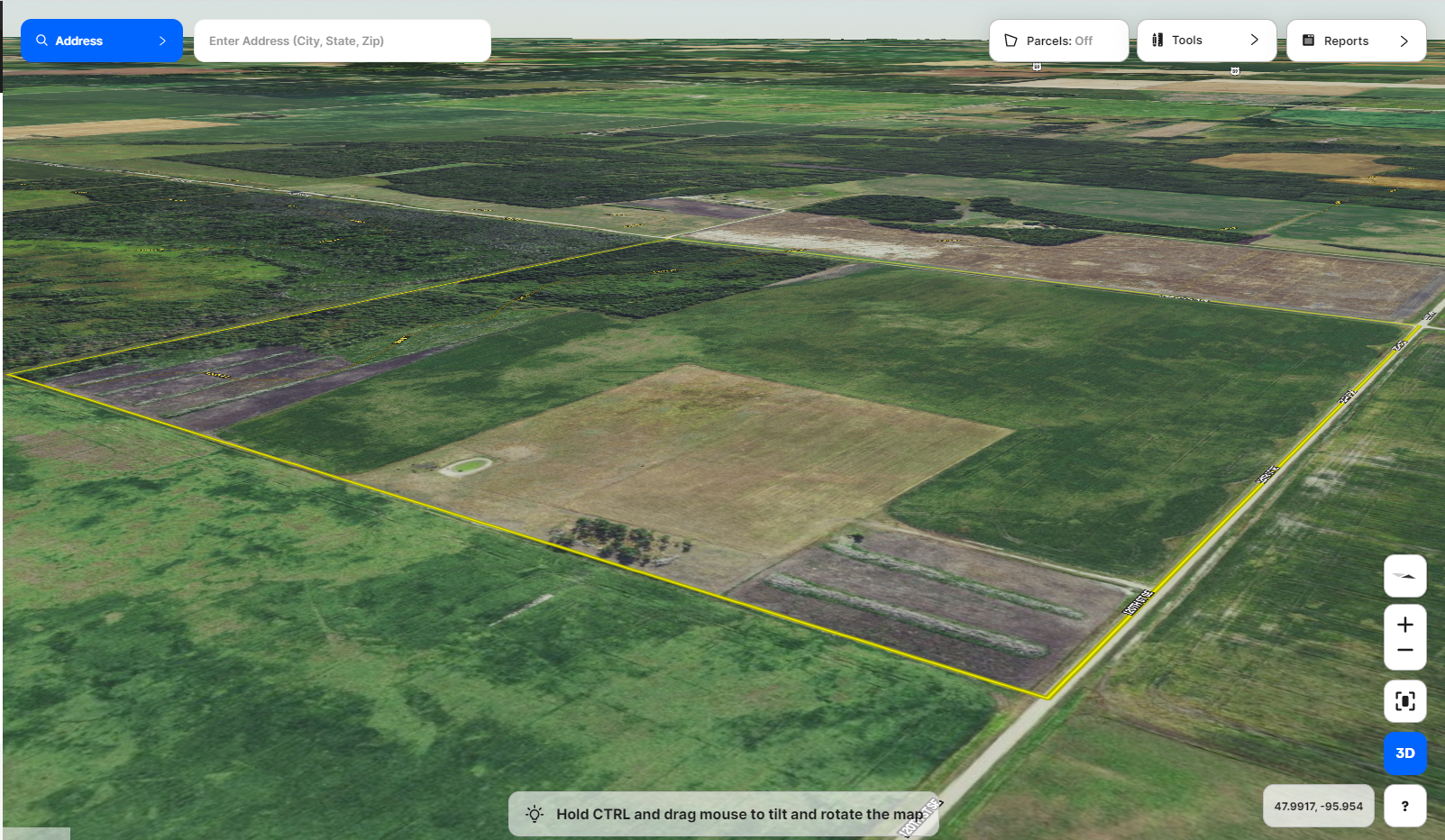Click the recenter frame icon
Image resolution: width=1445 pixels, height=840 pixels.
(1404, 701)
